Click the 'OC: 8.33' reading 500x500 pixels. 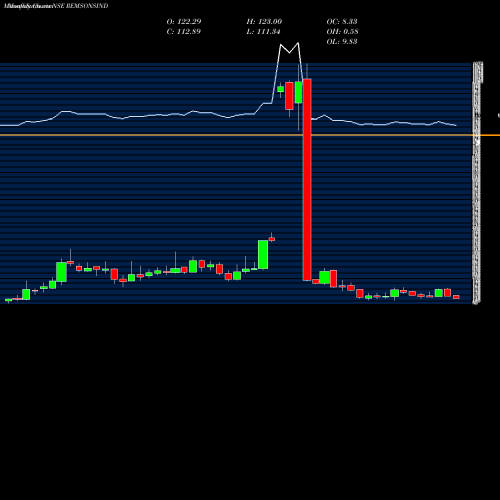point(342,21)
